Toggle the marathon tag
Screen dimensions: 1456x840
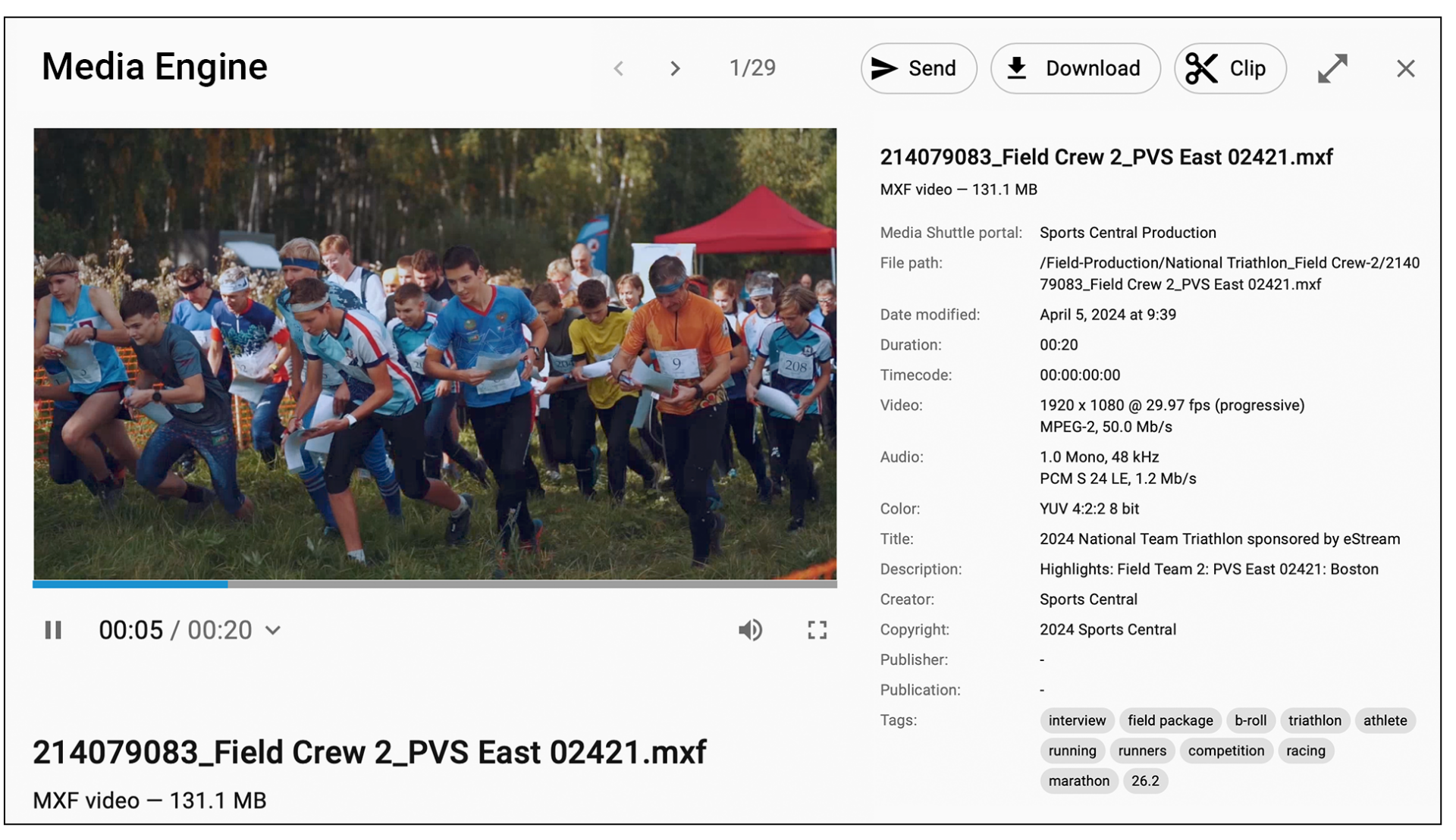coord(1078,780)
